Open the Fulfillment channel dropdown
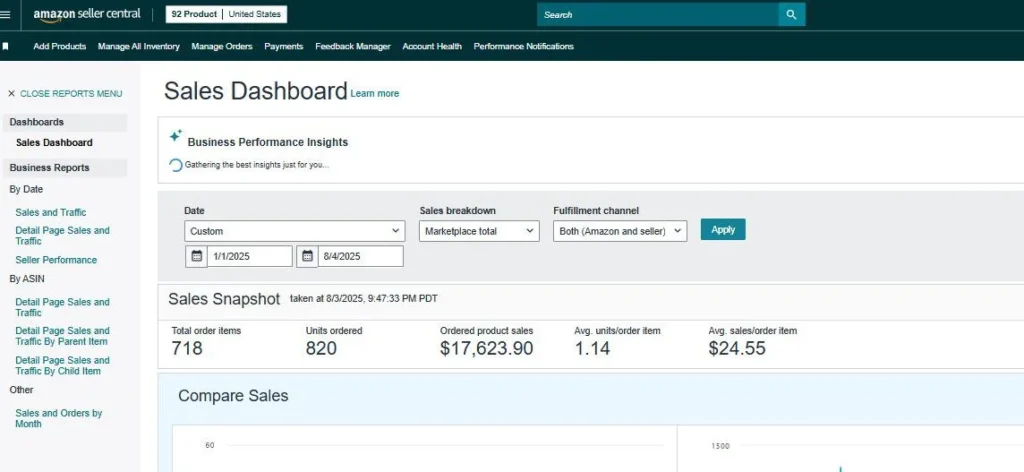The height and width of the screenshot is (472, 1024). [x=620, y=231]
